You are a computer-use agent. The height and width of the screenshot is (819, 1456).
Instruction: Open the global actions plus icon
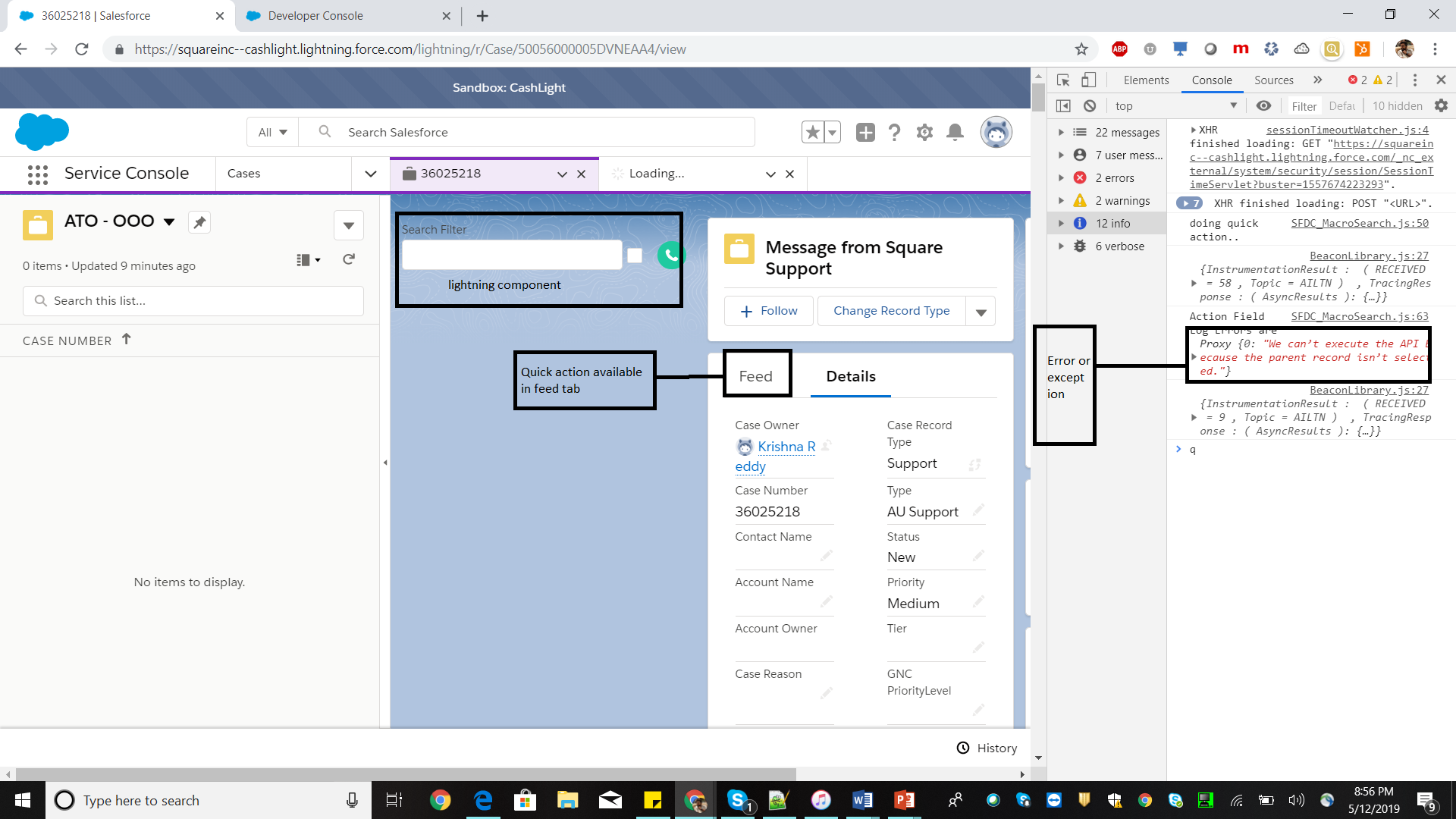pyautogui.click(x=865, y=133)
